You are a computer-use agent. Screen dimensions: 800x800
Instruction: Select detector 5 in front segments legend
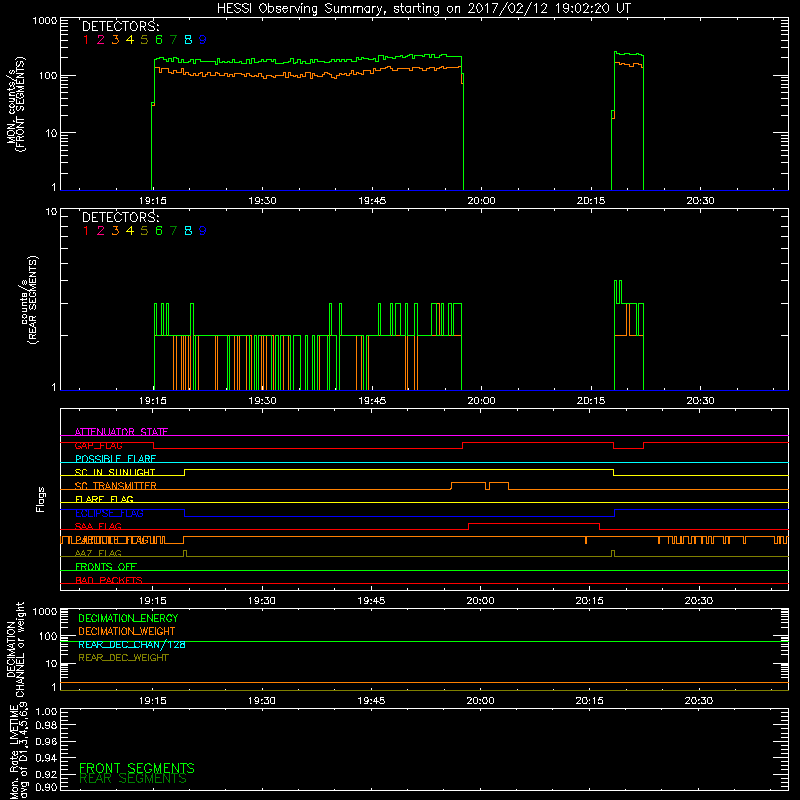tap(144, 40)
